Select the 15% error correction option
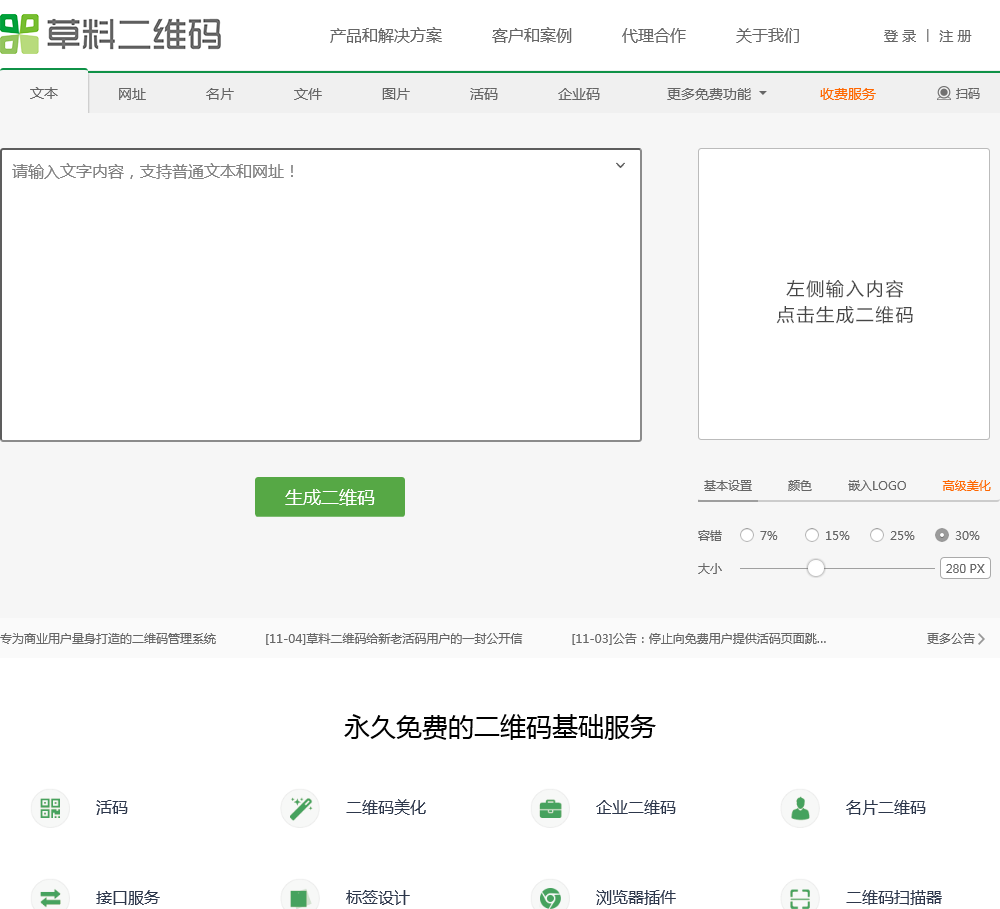1000x909 pixels. click(812, 536)
